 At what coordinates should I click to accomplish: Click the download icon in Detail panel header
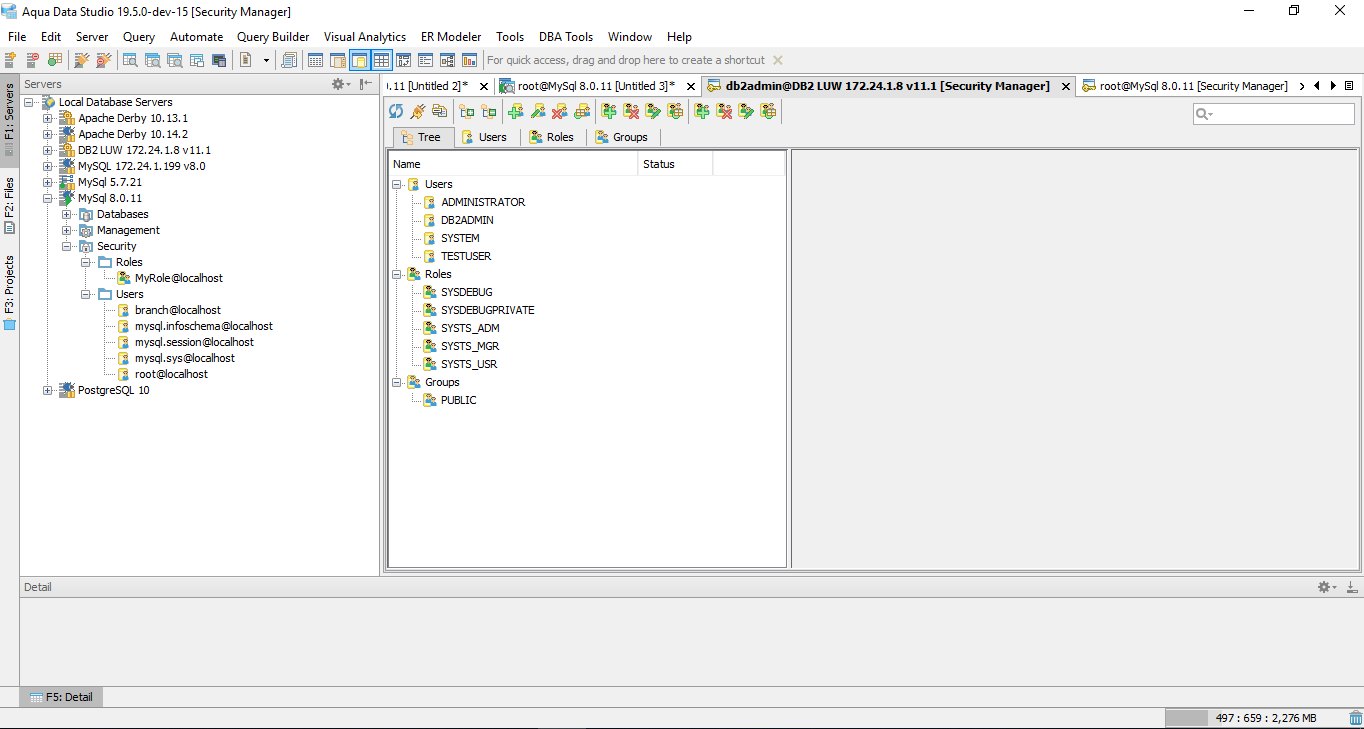pyautogui.click(x=1351, y=587)
